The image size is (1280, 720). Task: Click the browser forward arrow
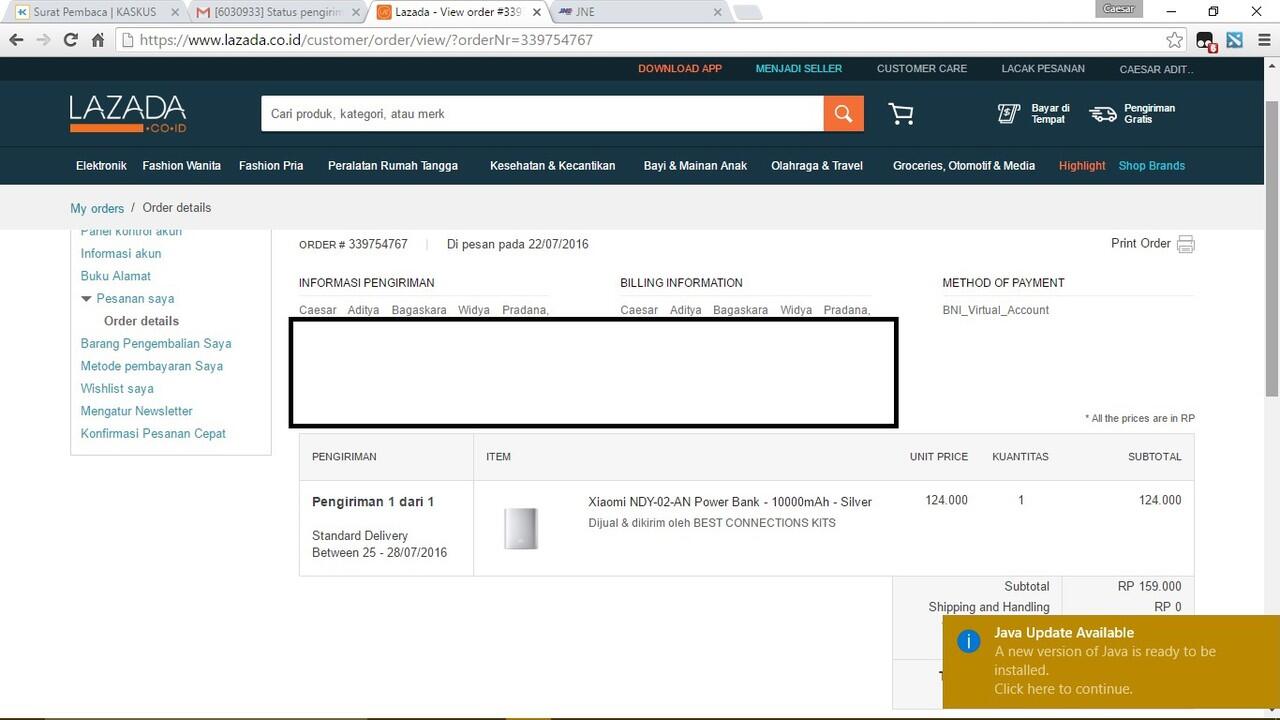pos(43,40)
